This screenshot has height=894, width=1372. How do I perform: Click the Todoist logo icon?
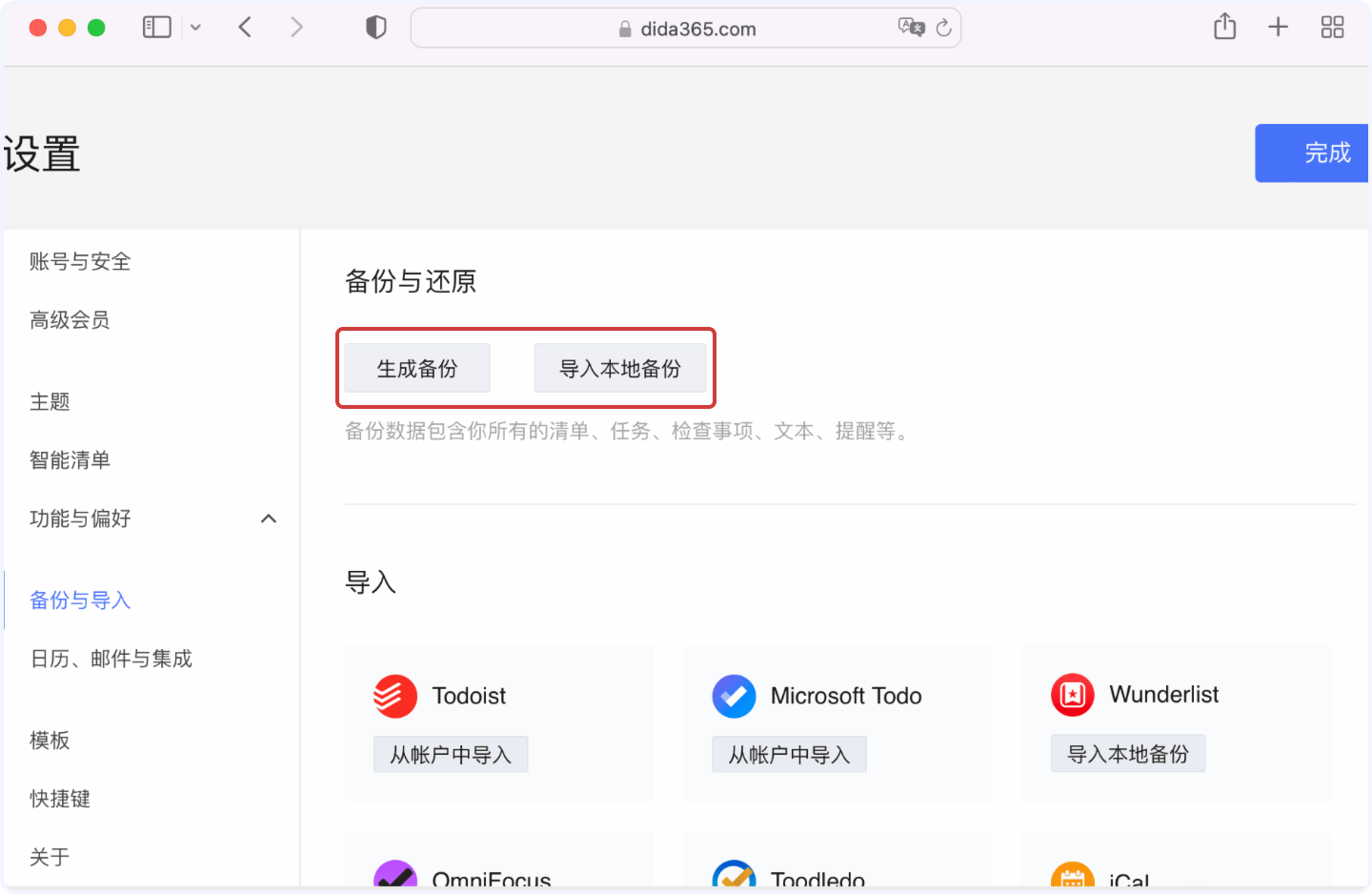point(395,697)
